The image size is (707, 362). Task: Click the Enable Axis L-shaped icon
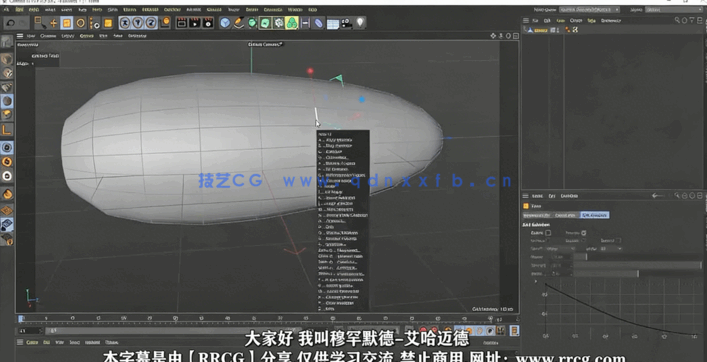click(x=7, y=130)
